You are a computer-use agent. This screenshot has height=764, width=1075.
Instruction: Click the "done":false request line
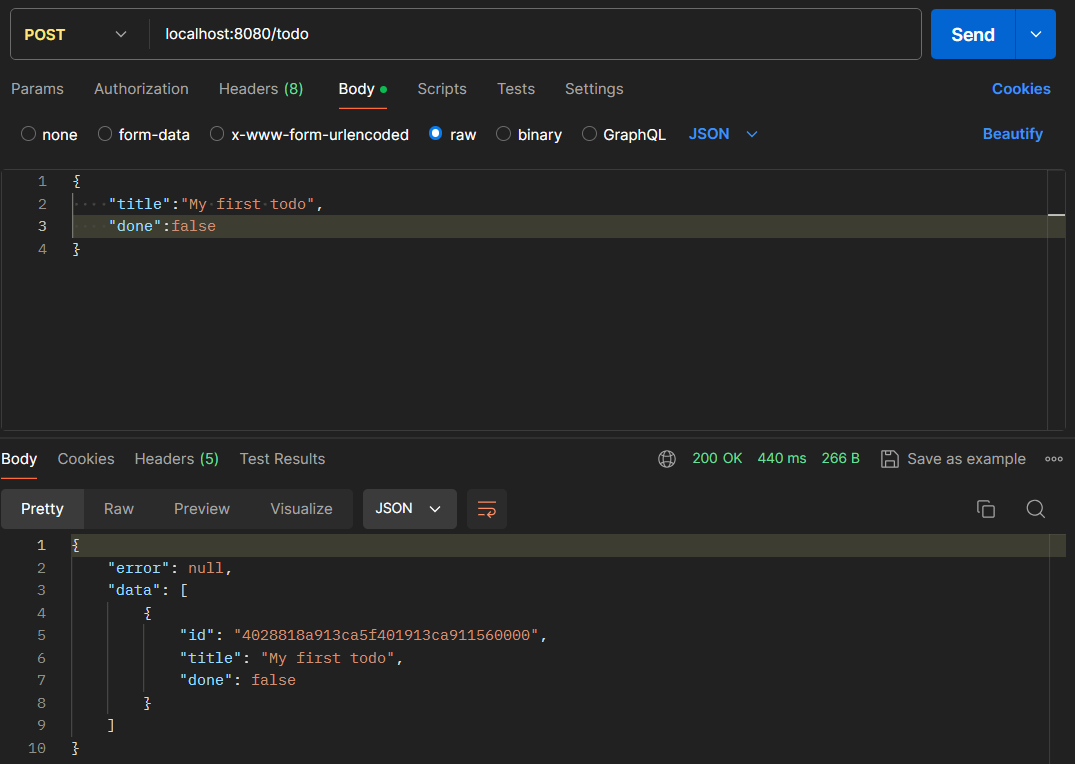[x=162, y=226]
